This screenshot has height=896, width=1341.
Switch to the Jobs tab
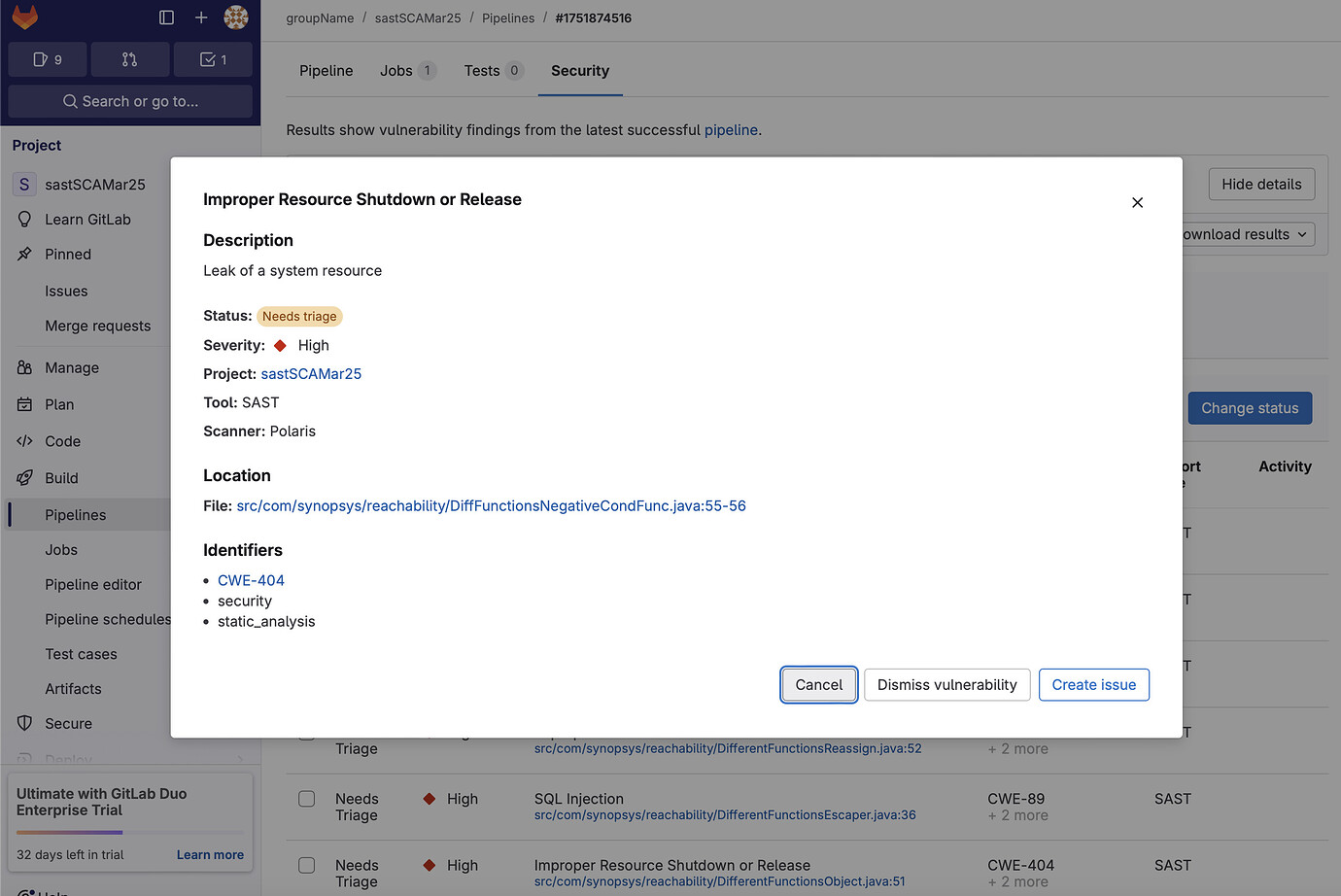(408, 71)
